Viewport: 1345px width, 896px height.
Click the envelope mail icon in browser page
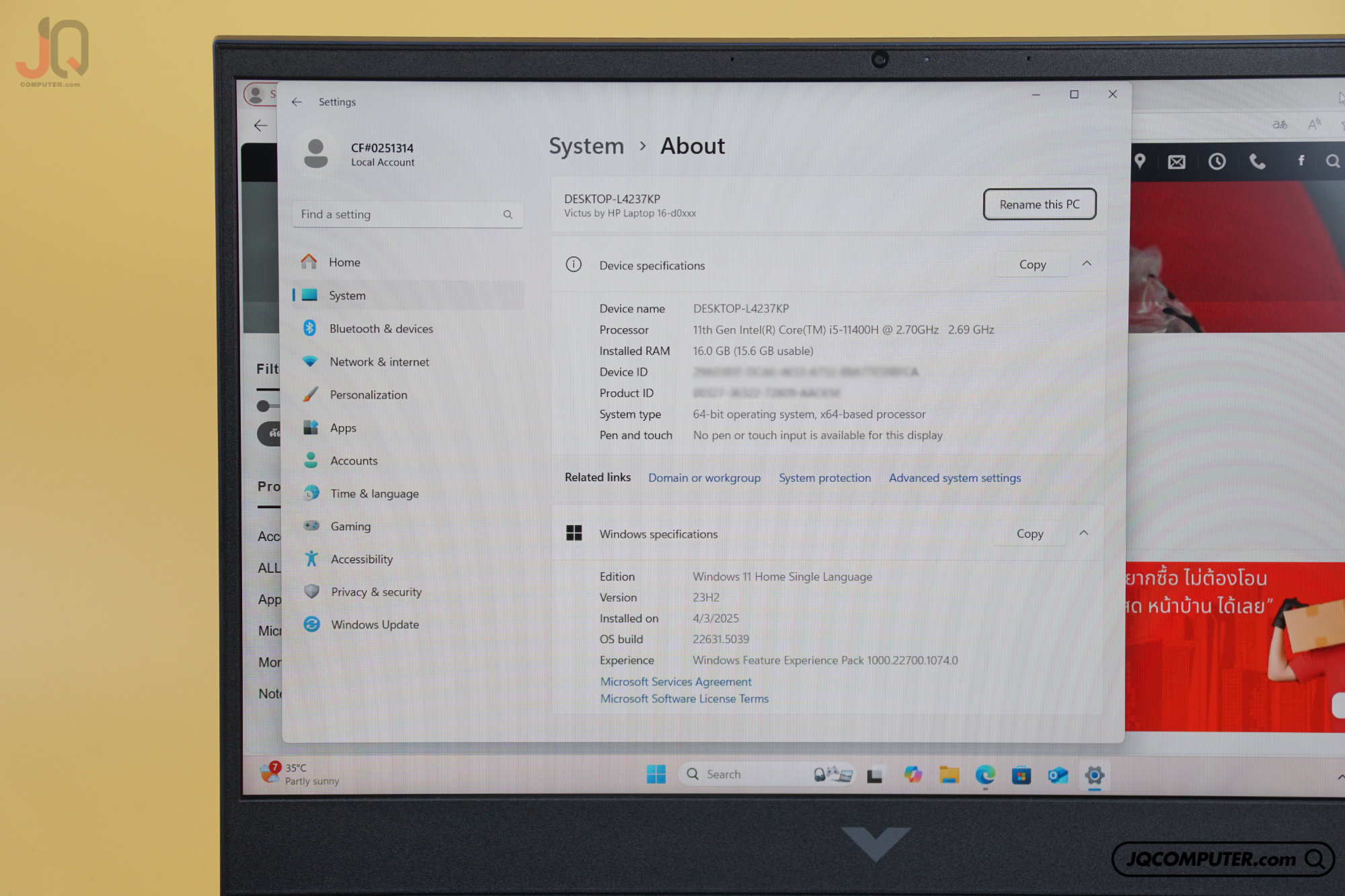[x=1177, y=161]
